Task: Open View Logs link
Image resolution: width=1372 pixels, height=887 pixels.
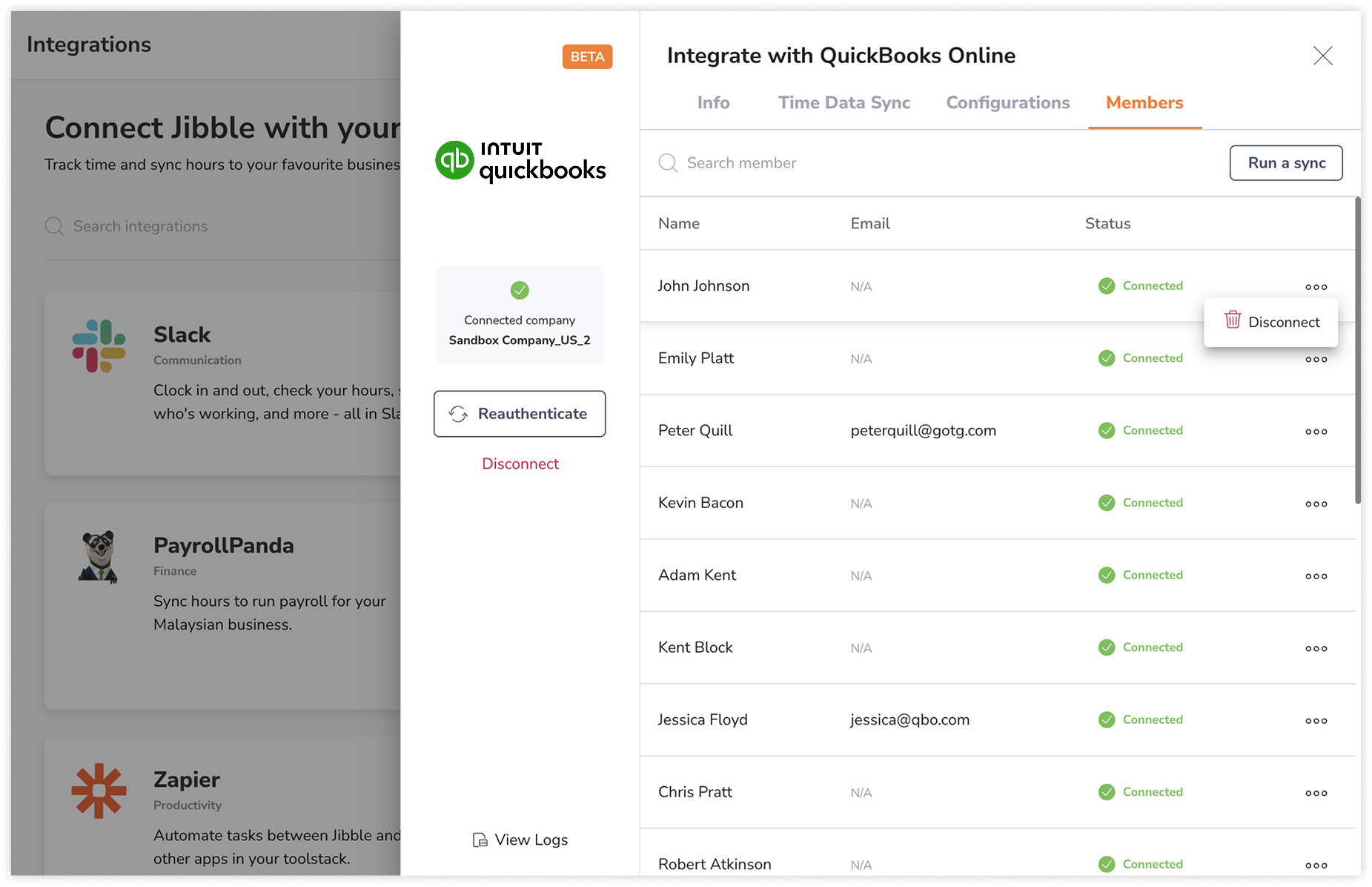Action: (520, 840)
